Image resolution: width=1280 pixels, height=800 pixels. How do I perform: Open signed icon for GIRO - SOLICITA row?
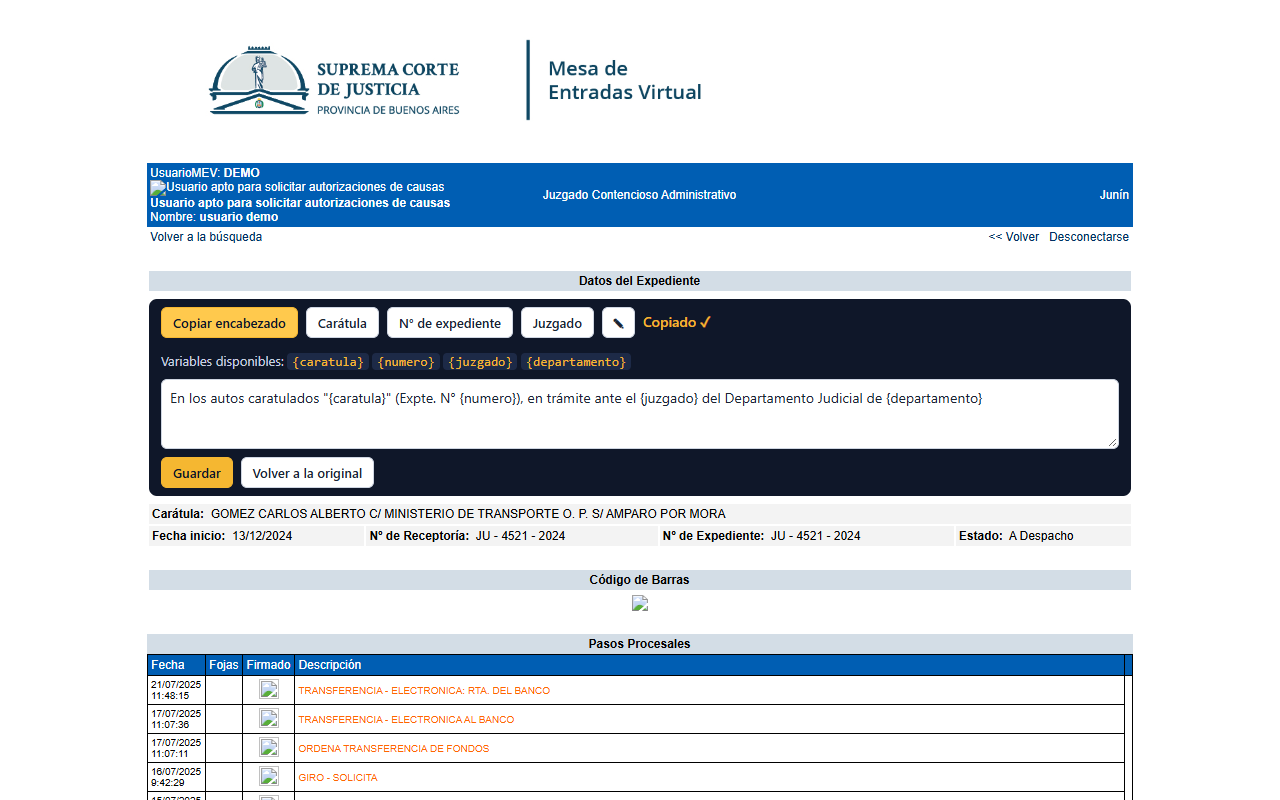pos(269,776)
